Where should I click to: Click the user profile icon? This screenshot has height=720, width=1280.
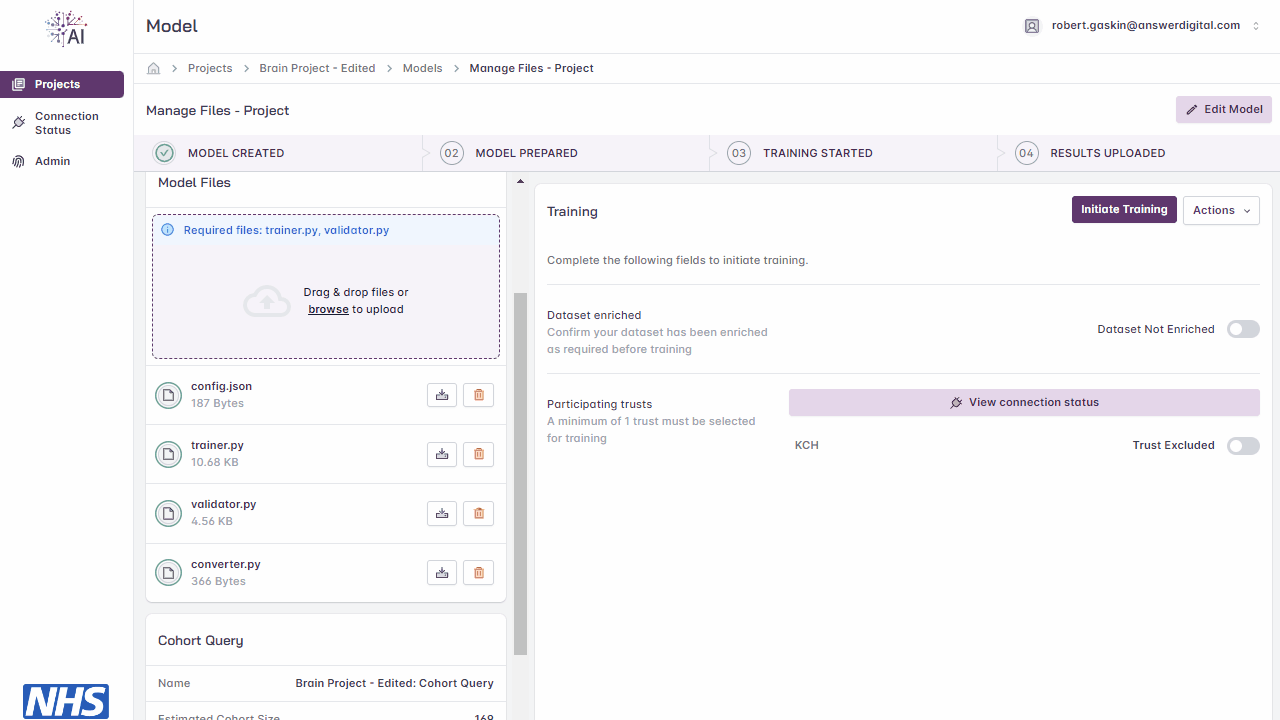1032,26
